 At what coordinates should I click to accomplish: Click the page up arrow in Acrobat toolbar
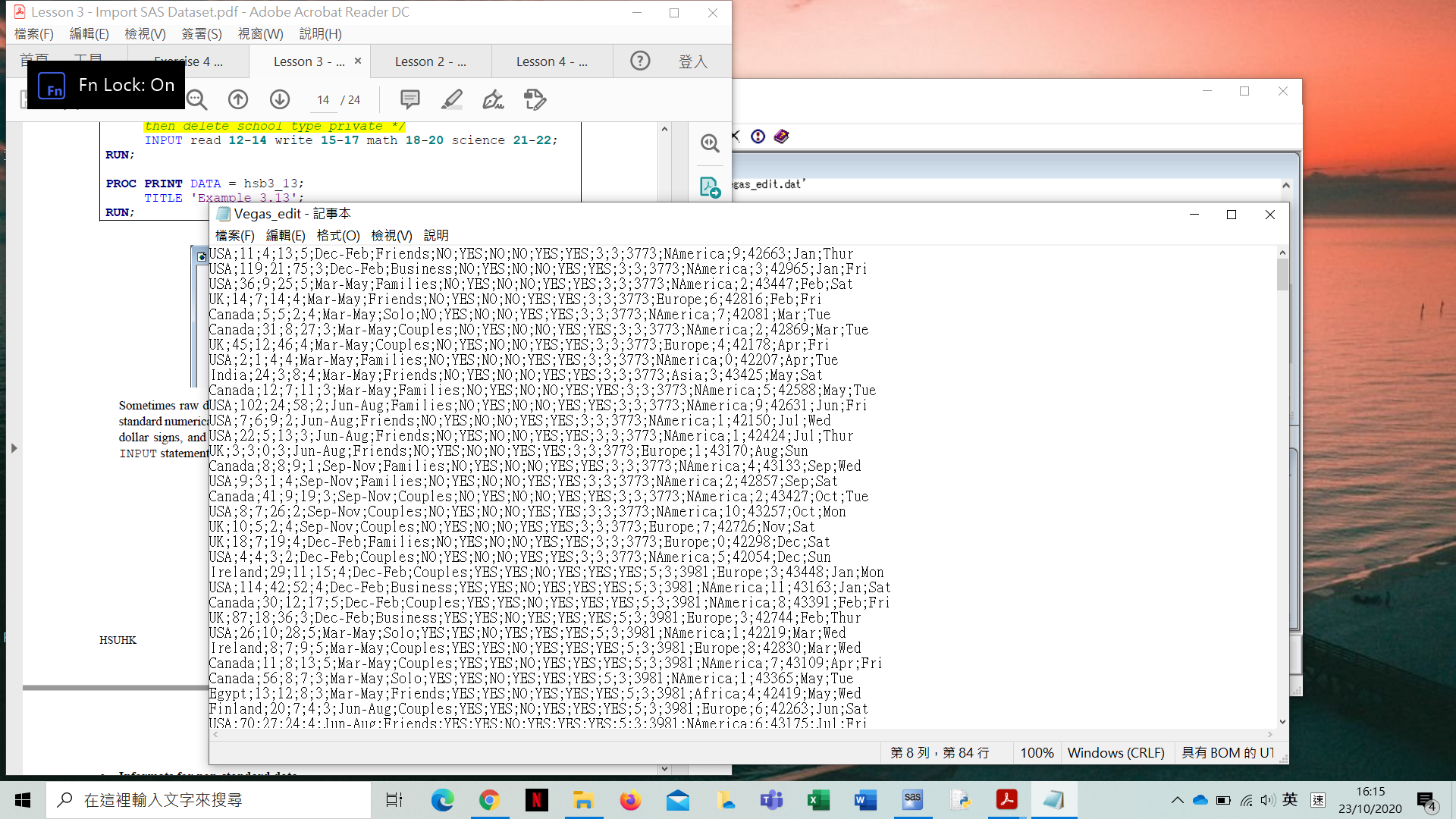tap(238, 99)
